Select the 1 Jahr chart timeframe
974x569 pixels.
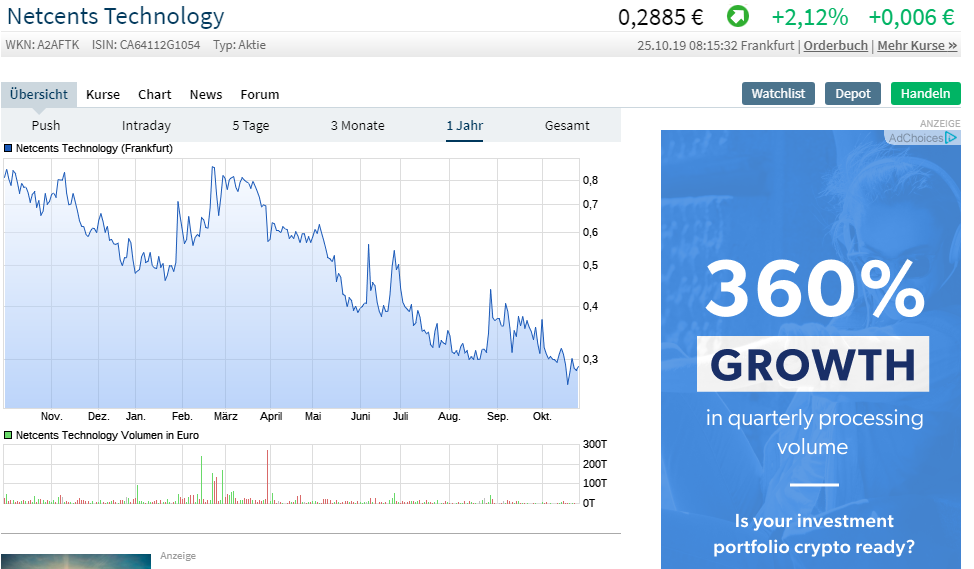click(465, 125)
